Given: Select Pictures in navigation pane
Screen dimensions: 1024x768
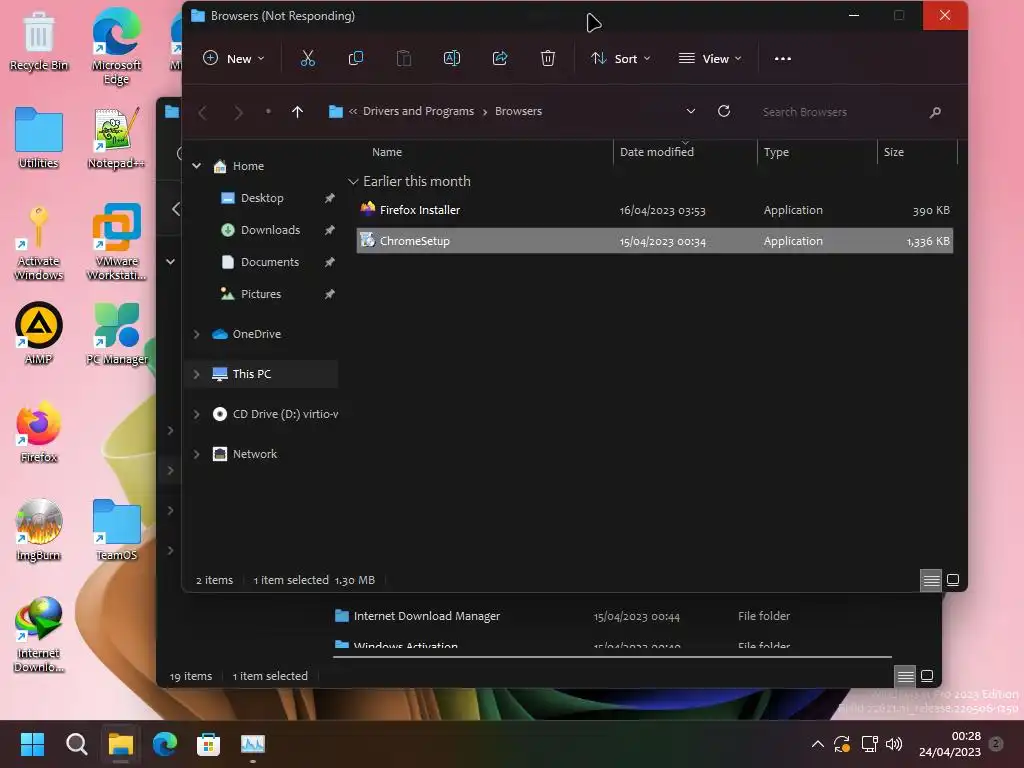Looking at the screenshot, I should point(261,294).
